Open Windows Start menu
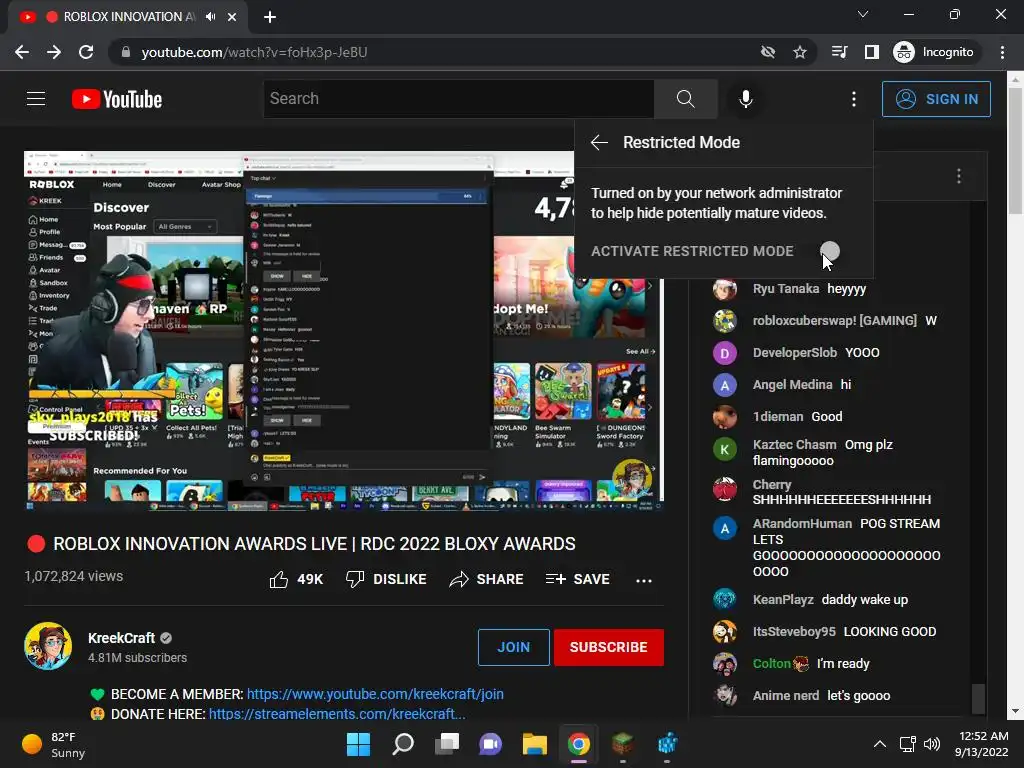 pos(359,744)
